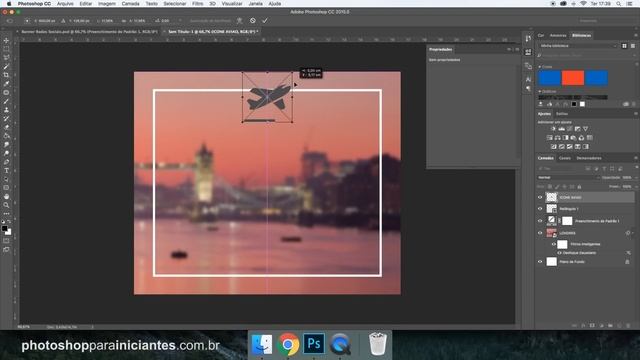Switch to the Amostras tab
The image size is (640, 360).
pyautogui.click(x=558, y=36)
